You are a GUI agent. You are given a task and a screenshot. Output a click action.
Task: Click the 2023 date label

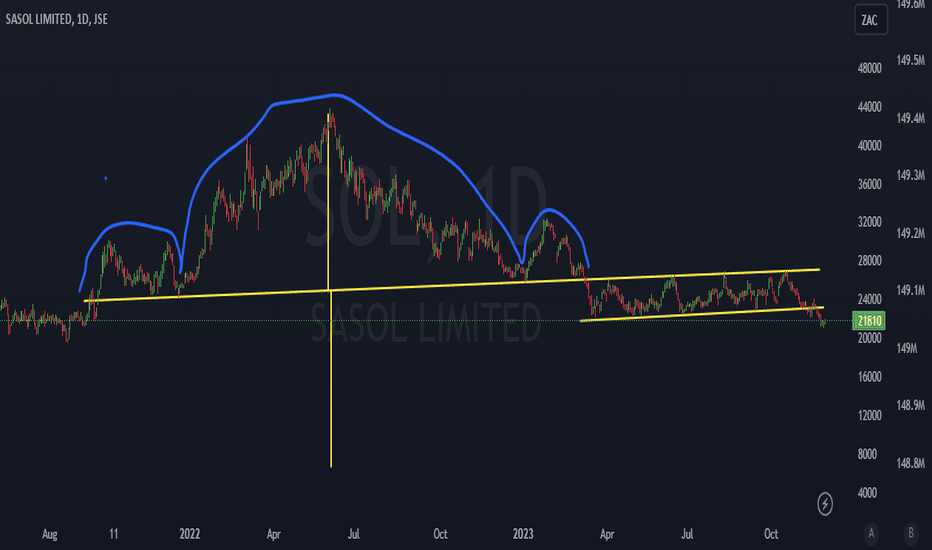point(523,534)
